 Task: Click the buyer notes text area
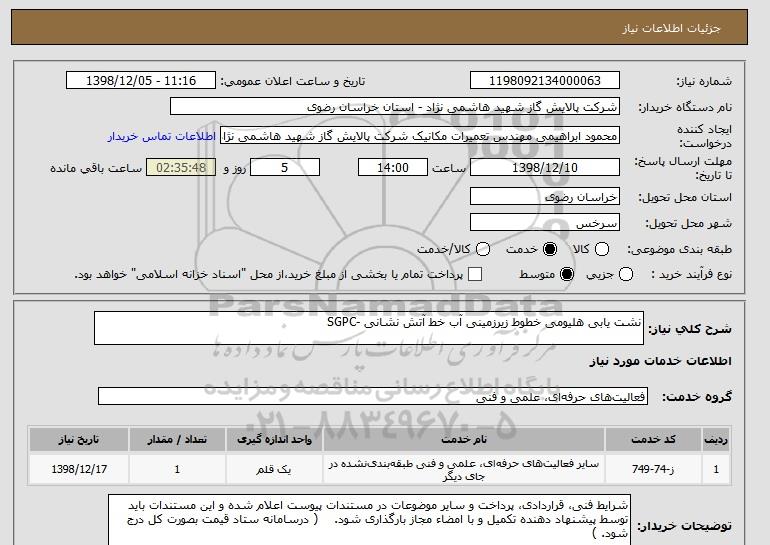coord(369,519)
